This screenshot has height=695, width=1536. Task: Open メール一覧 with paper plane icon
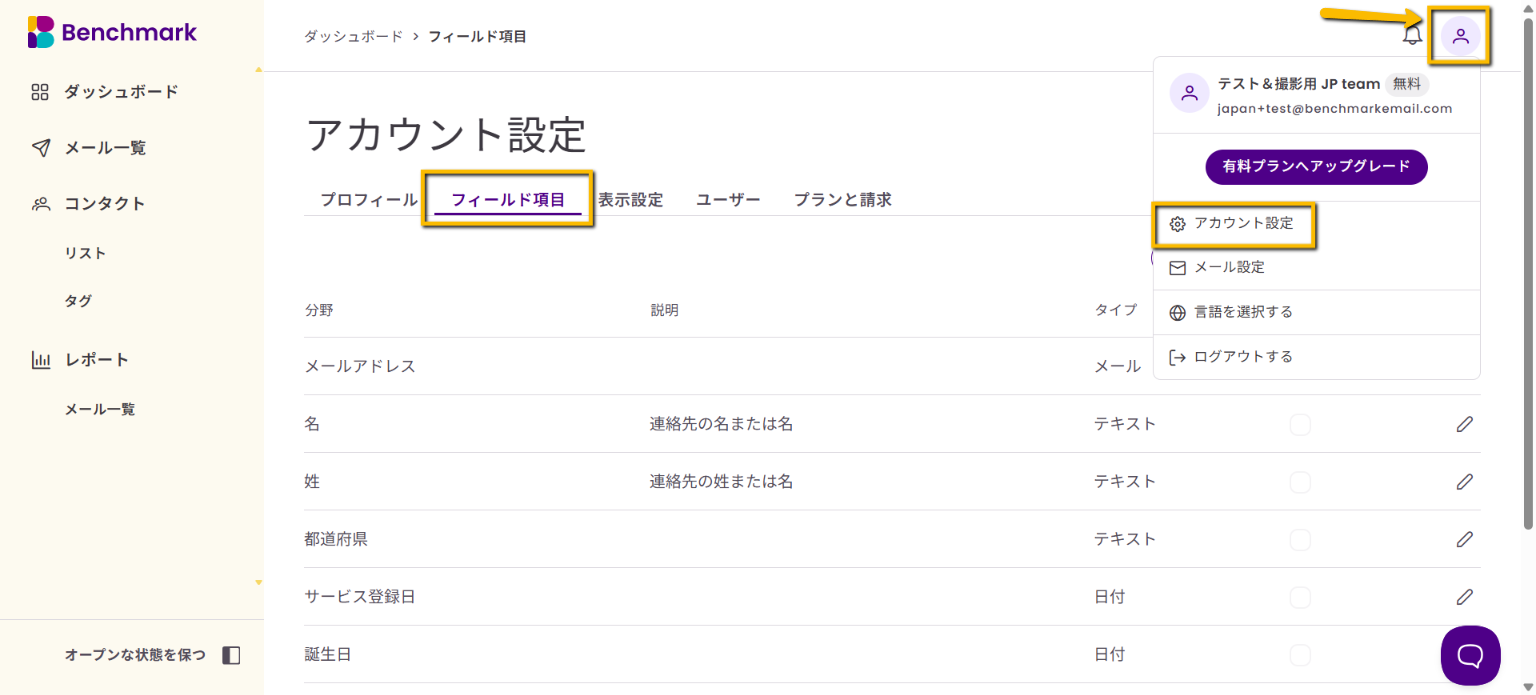click(x=89, y=148)
